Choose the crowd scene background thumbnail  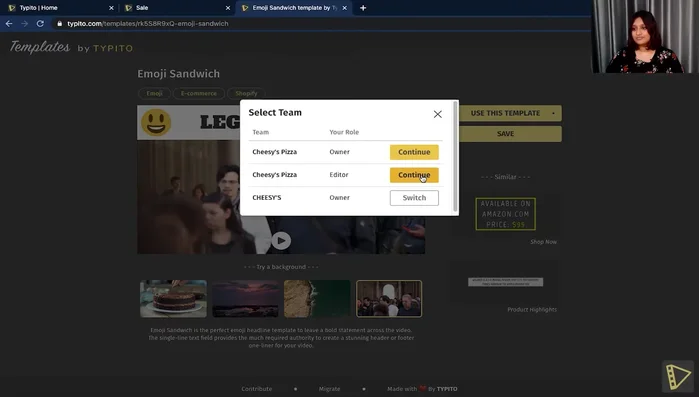(x=389, y=299)
